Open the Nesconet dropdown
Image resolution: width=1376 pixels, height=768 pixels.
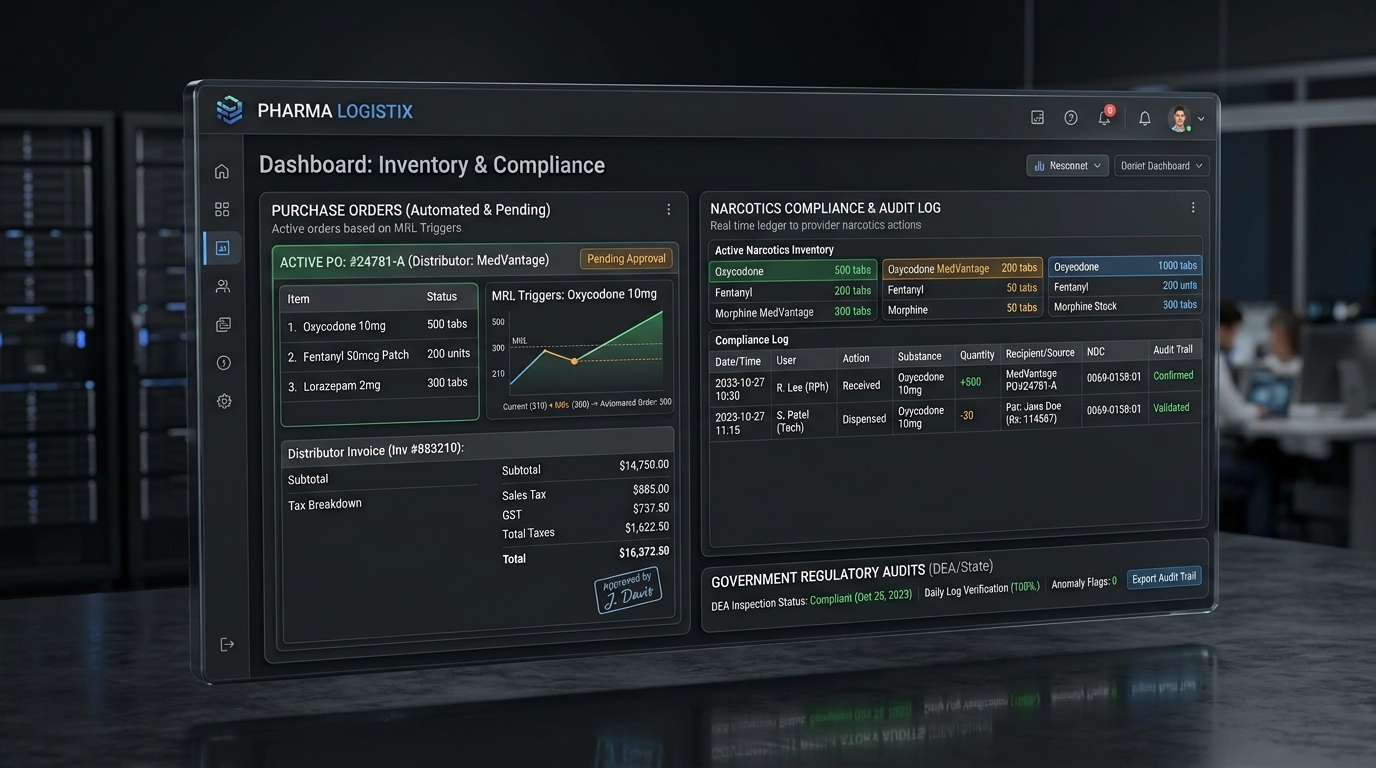coord(1068,165)
